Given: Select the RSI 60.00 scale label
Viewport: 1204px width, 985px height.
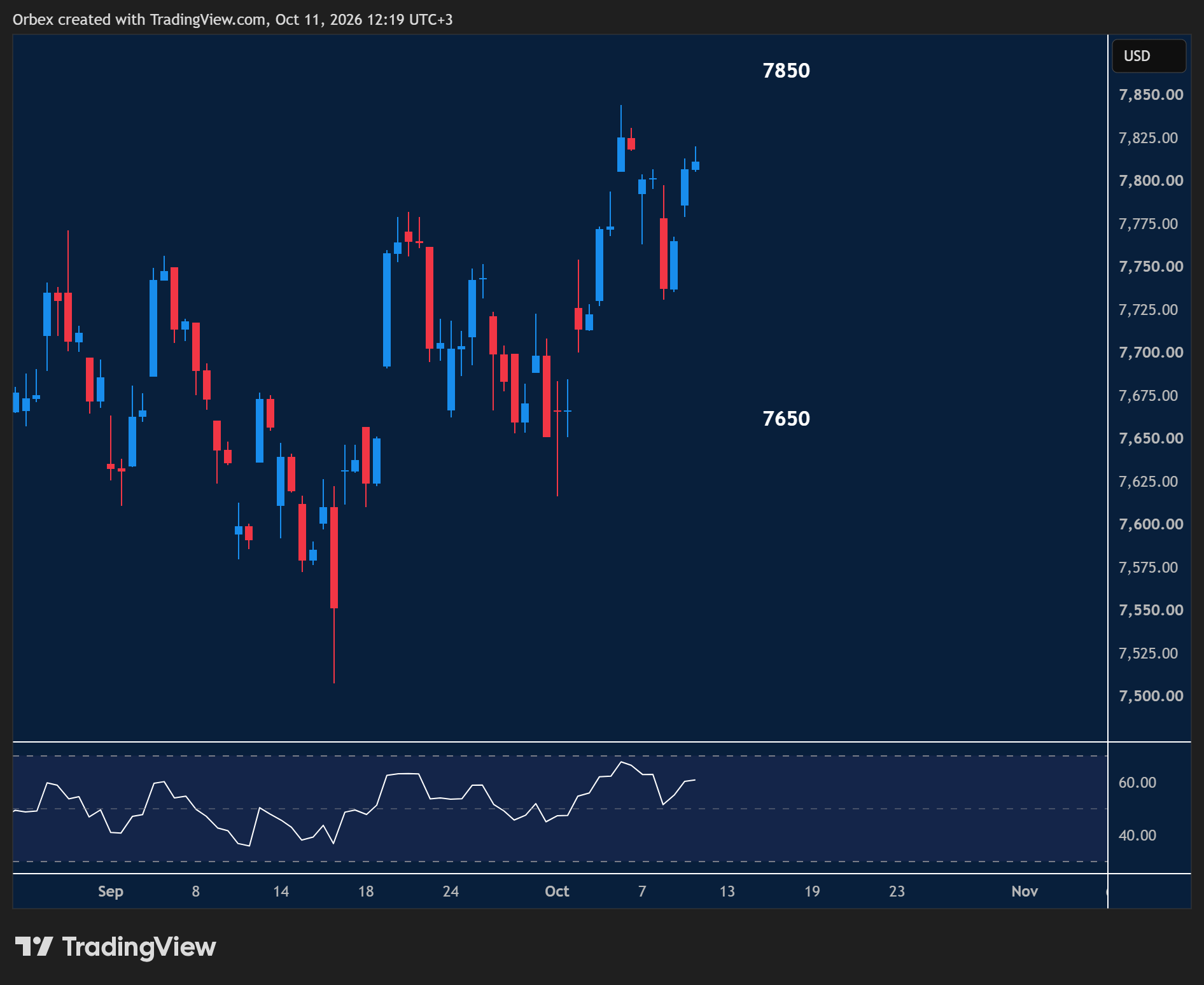Looking at the screenshot, I should coord(1137,783).
